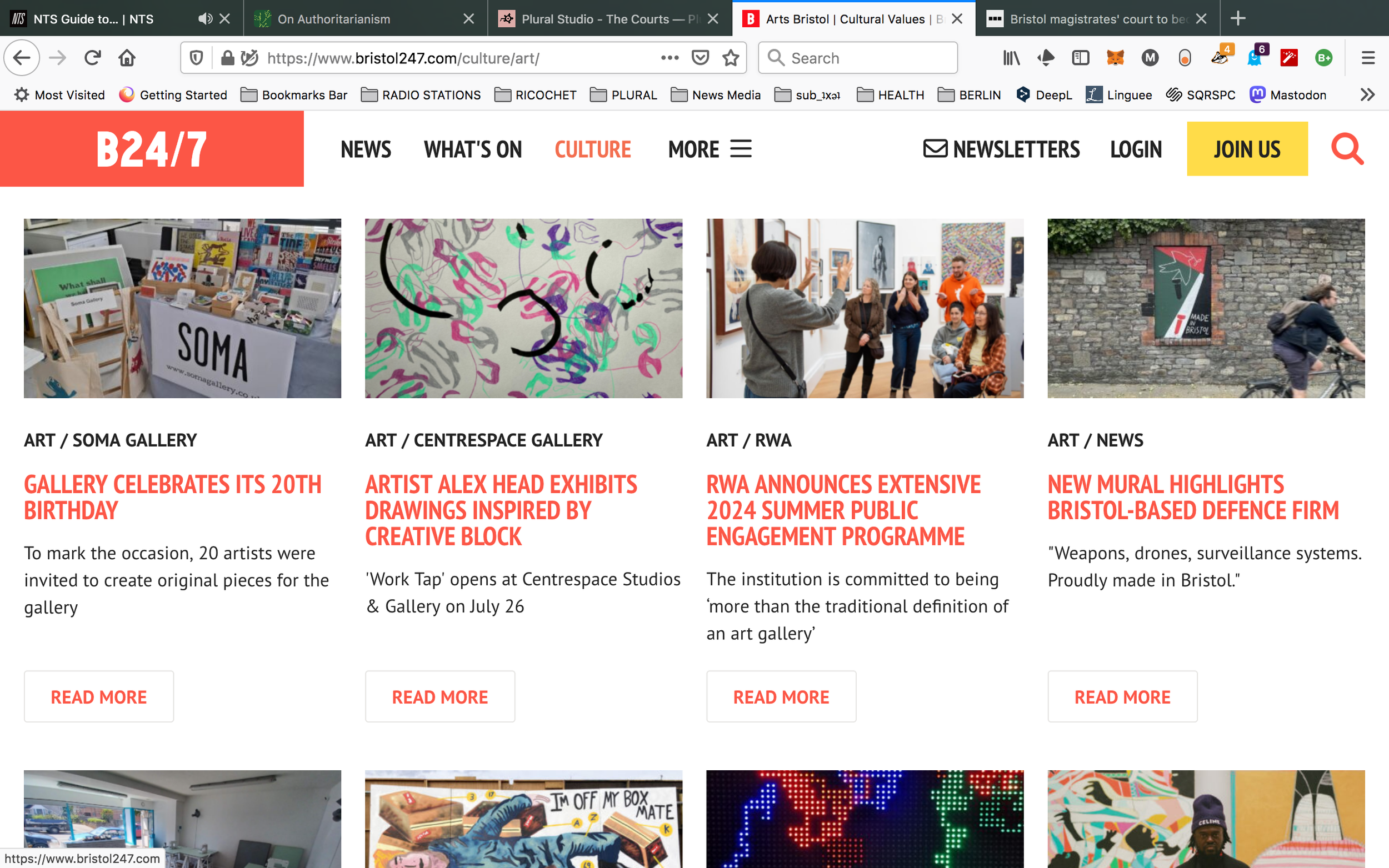Open the green B+ extension

tap(1323, 58)
